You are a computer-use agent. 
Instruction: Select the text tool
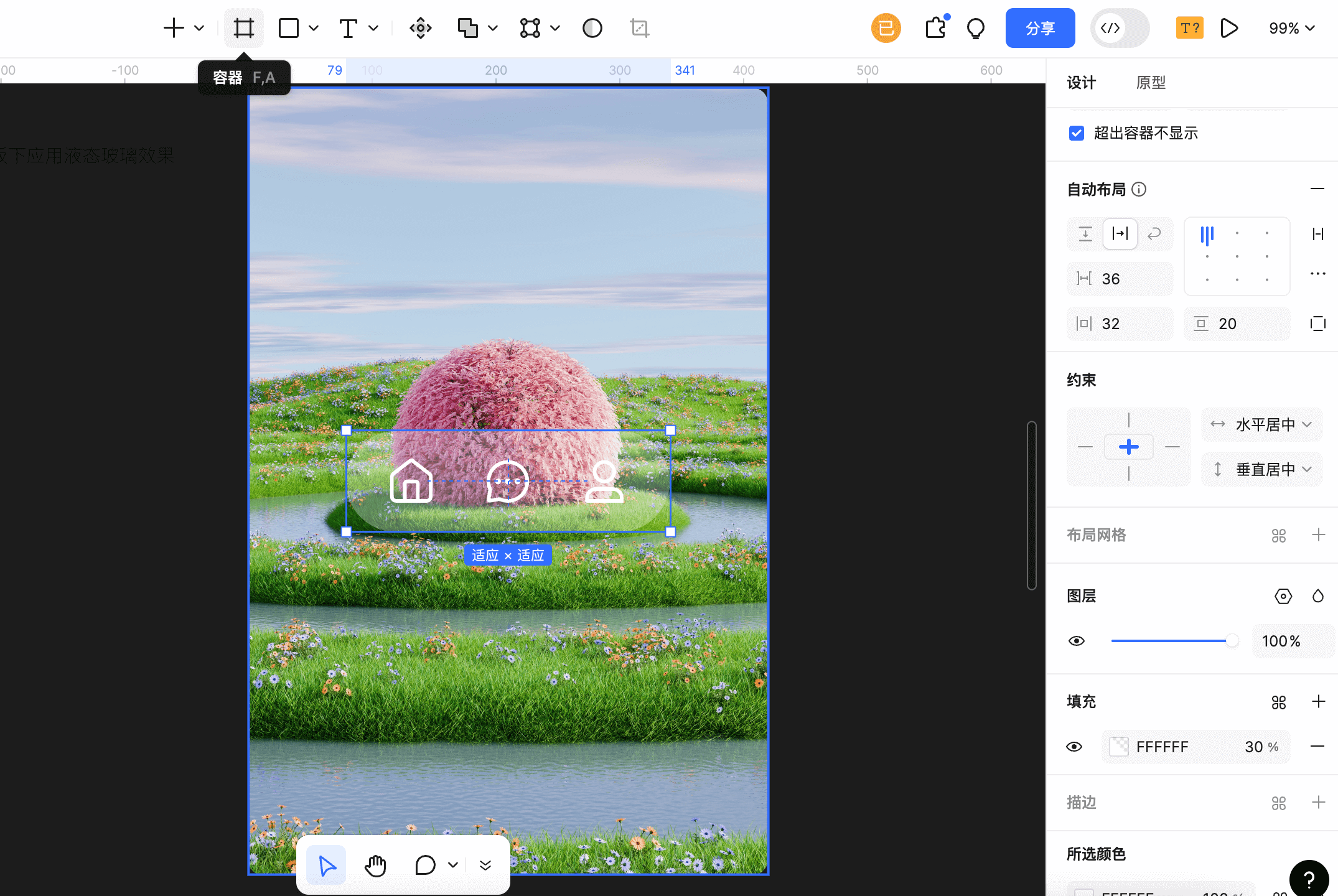tap(349, 27)
